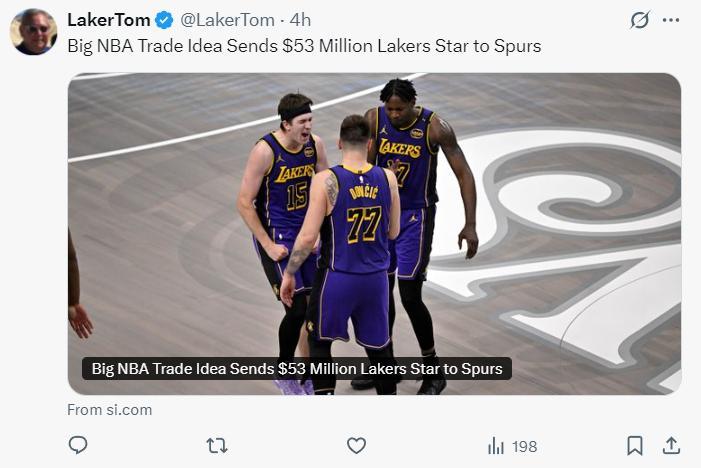Open the Grok explain-post icon
701x468 pixels.
(639, 20)
